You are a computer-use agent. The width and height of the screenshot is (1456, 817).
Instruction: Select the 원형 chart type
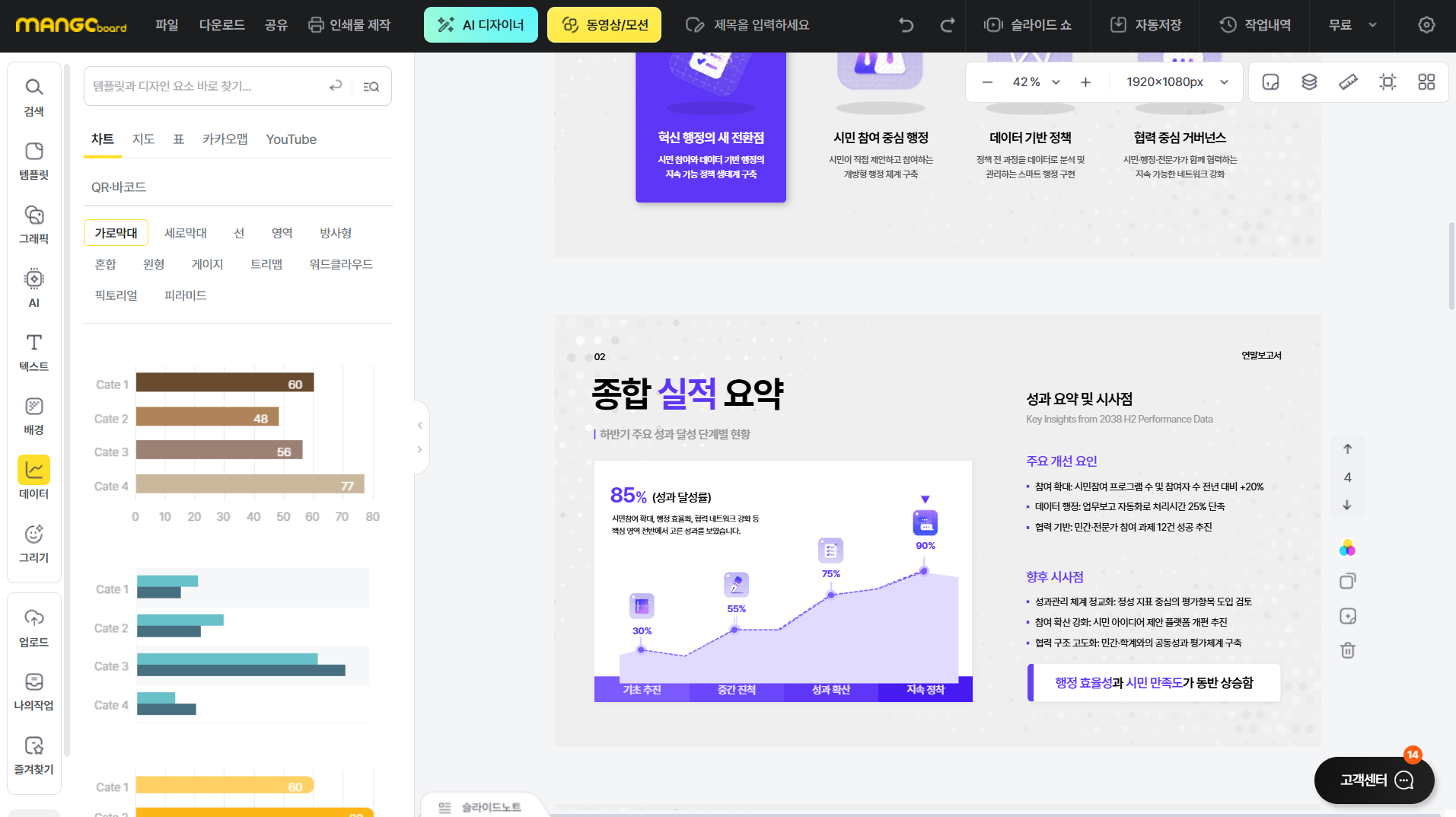click(x=154, y=264)
